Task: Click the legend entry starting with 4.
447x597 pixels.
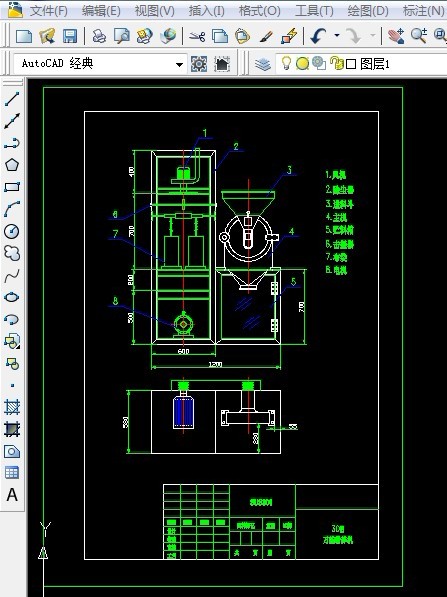Action: [x=336, y=217]
